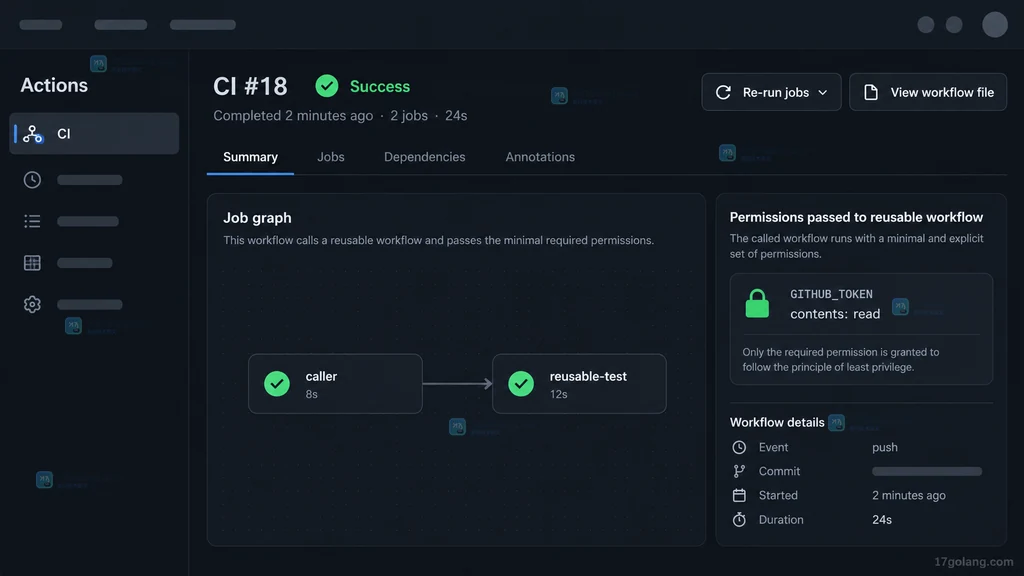Click the '2 minutes ago' started value
Viewport: 1024px width, 576px height.
click(x=908, y=495)
